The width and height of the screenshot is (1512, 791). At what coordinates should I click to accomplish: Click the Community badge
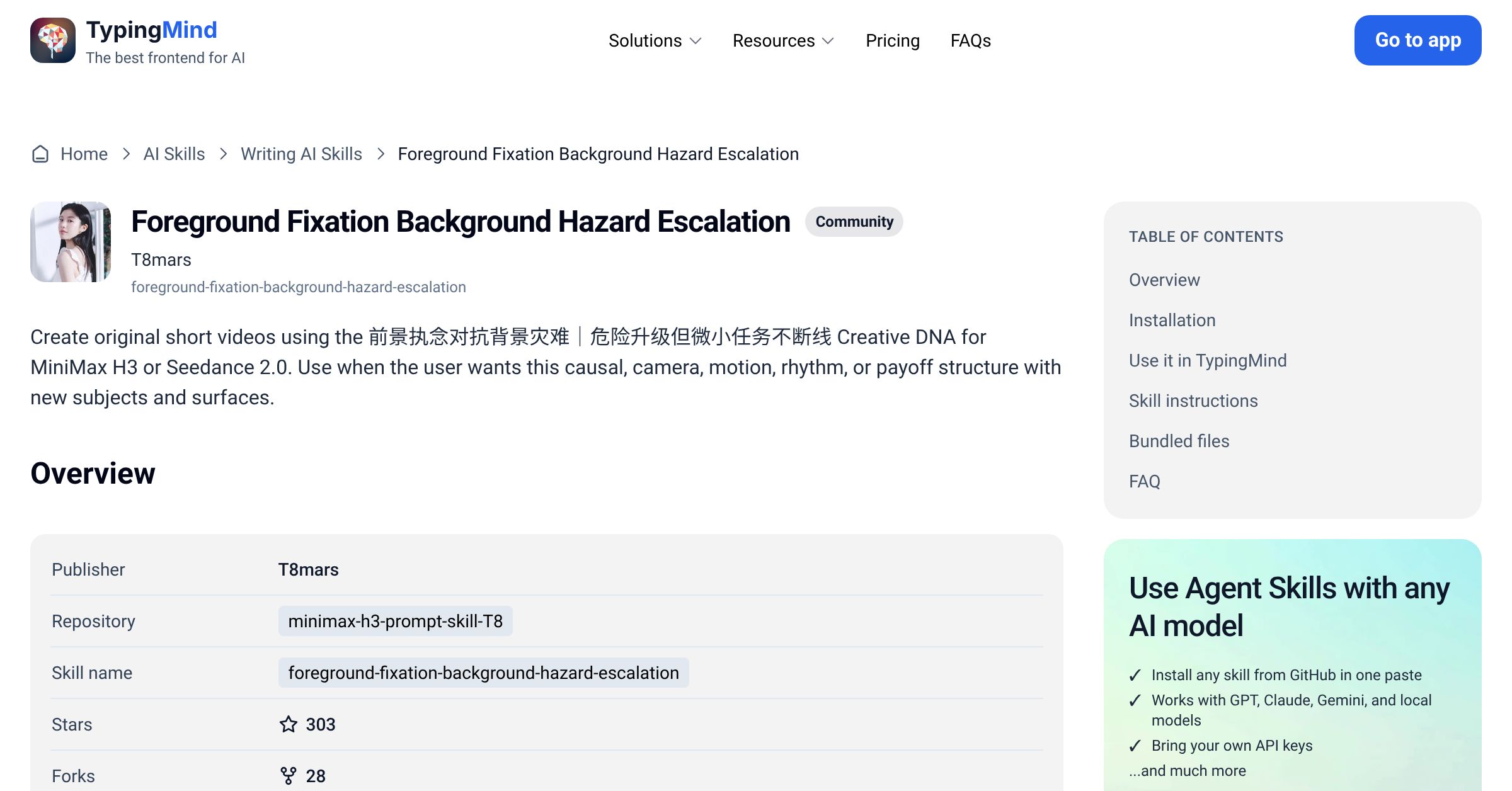[854, 222]
